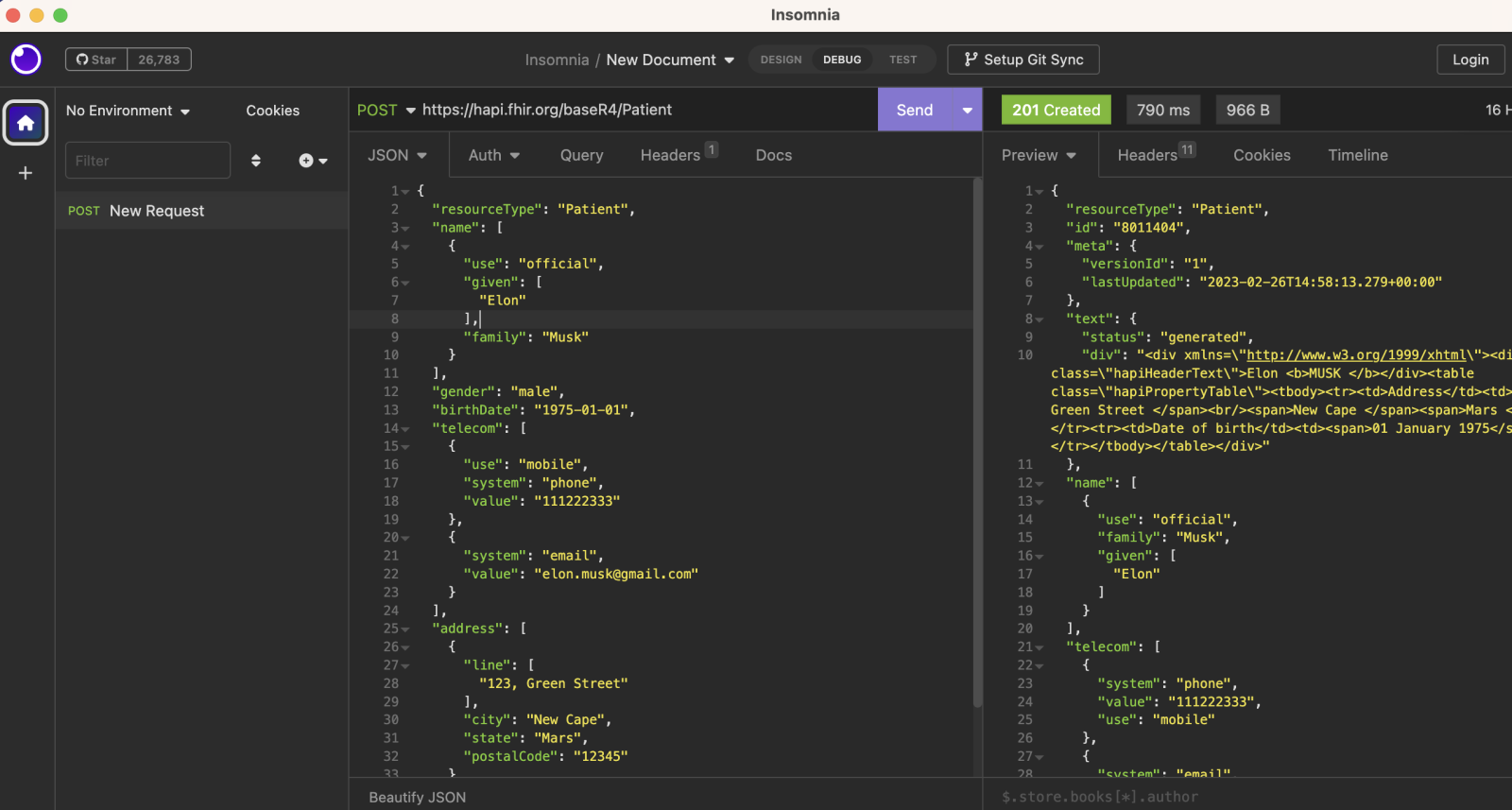
Task: Open the New Document dropdown
Action: tap(670, 60)
